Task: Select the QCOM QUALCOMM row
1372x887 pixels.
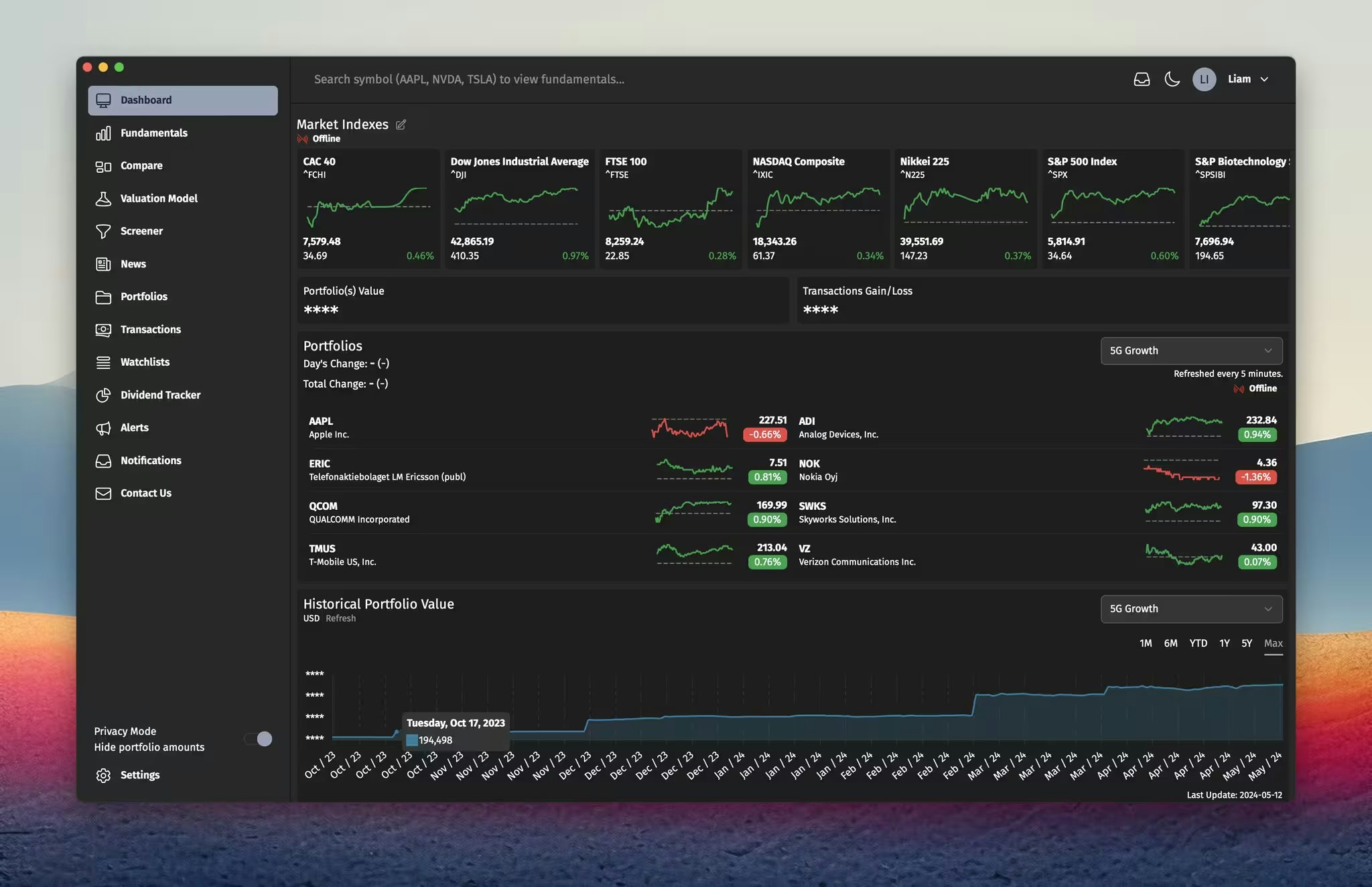Action: 547,513
